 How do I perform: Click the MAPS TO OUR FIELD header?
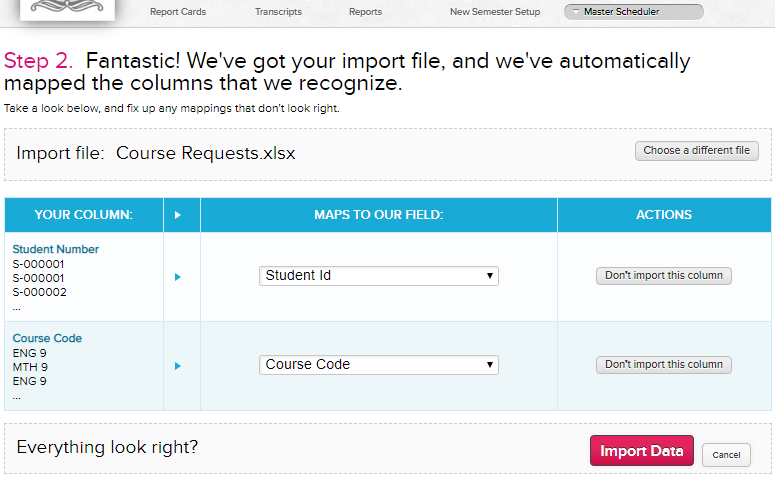378,214
